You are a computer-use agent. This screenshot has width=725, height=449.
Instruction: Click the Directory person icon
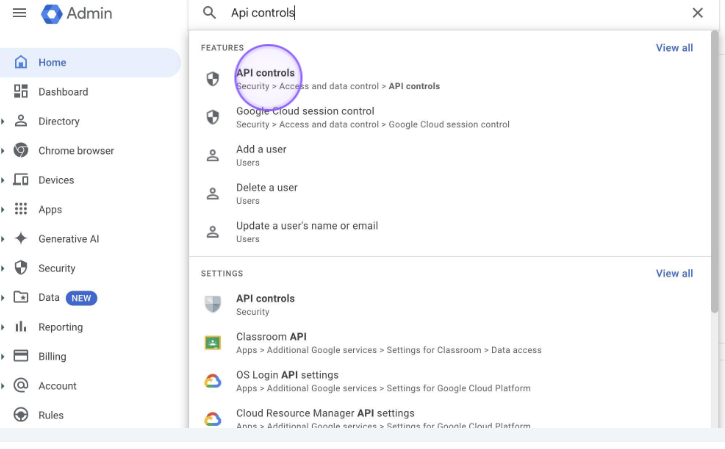pyautogui.click(x=21, y=121)
